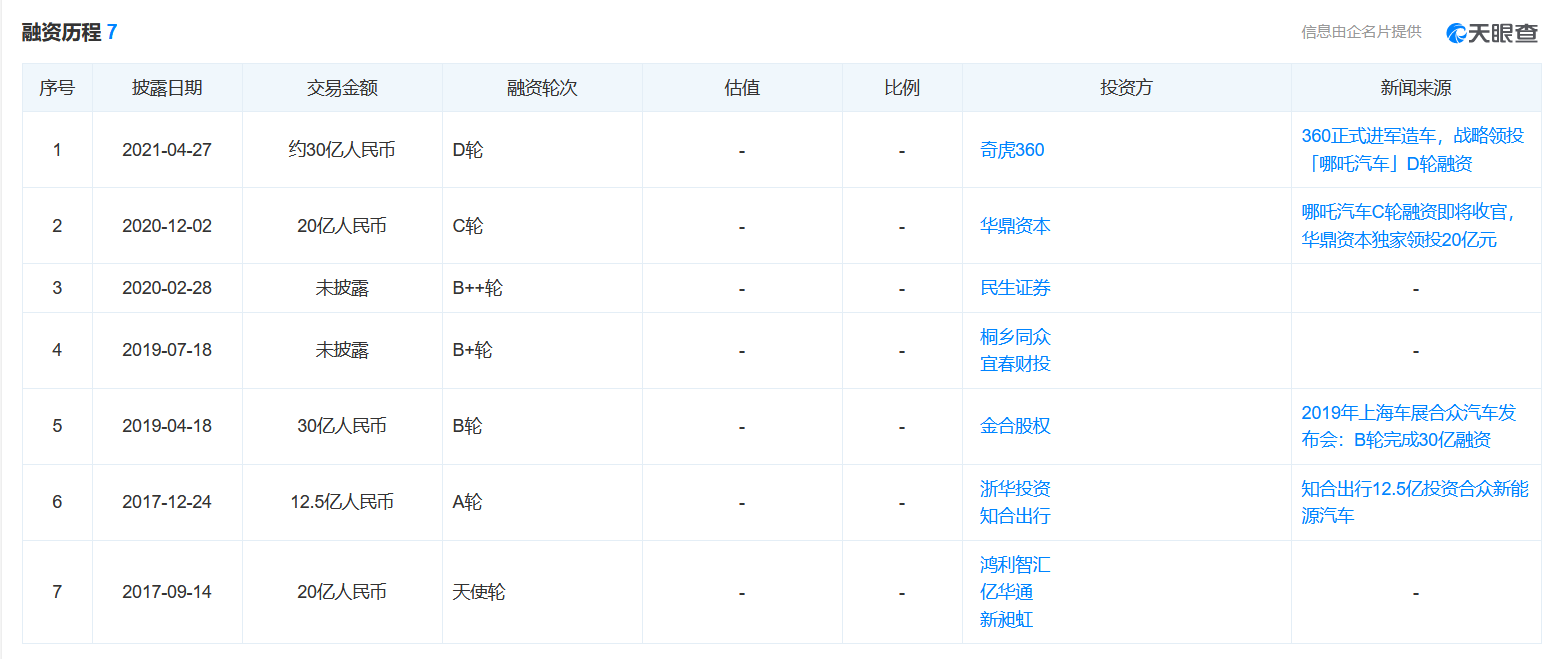1562x659 pixels.
Task: Click the 披露日期 column header
Action: 167,88
